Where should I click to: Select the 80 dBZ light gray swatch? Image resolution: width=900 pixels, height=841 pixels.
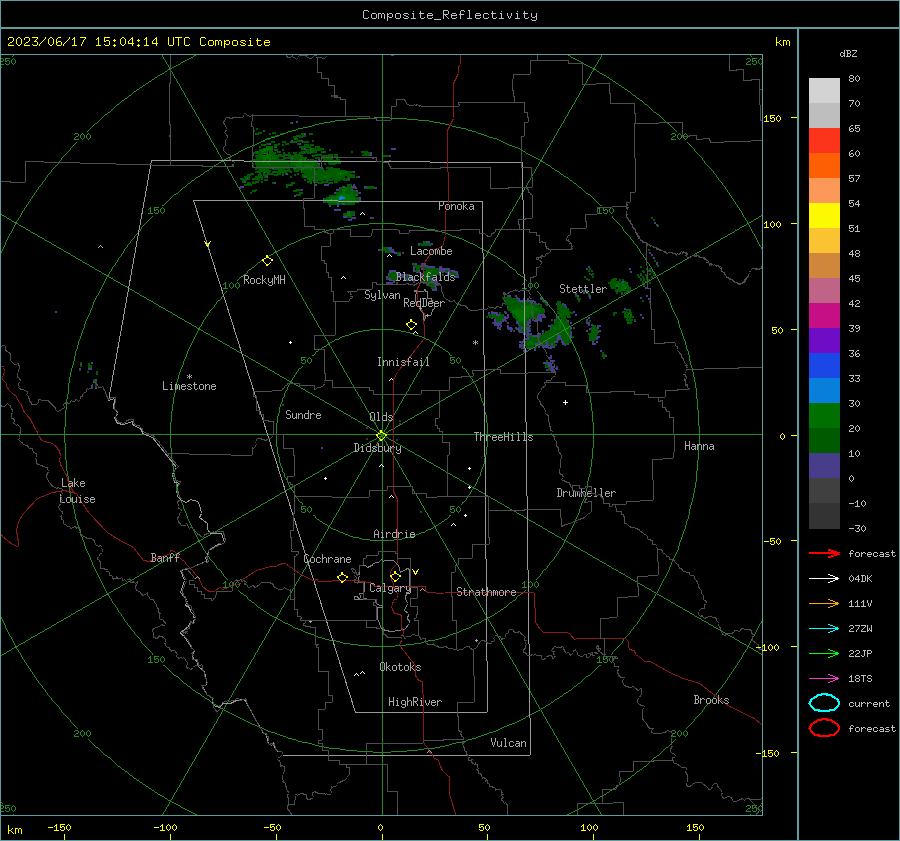pyautogui.click(x=824, y=90)
